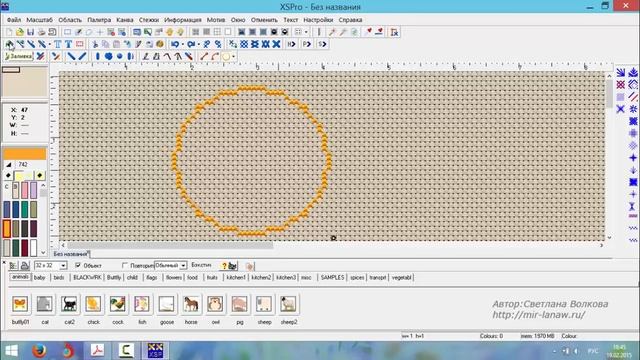Pick the teal green palette swatch

pos(24,209)
